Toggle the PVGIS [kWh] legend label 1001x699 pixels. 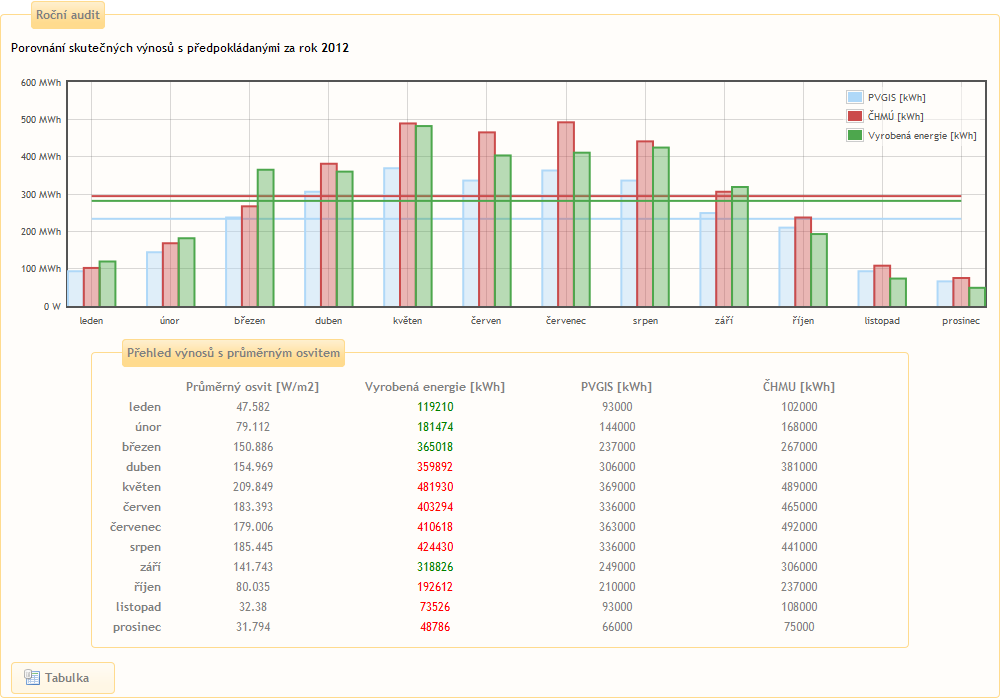point(896,98)
